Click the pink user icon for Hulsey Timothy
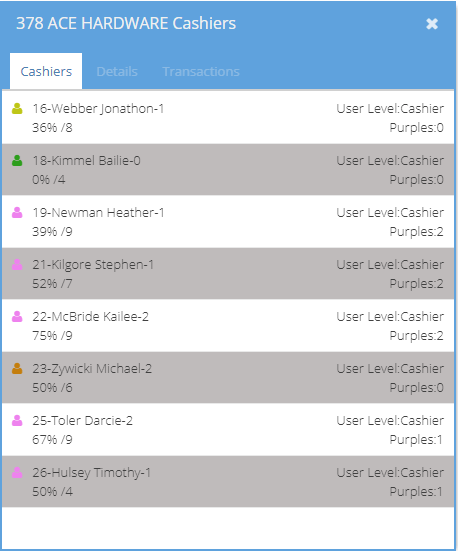Viewport: 458px width, 551px height. 17,473
